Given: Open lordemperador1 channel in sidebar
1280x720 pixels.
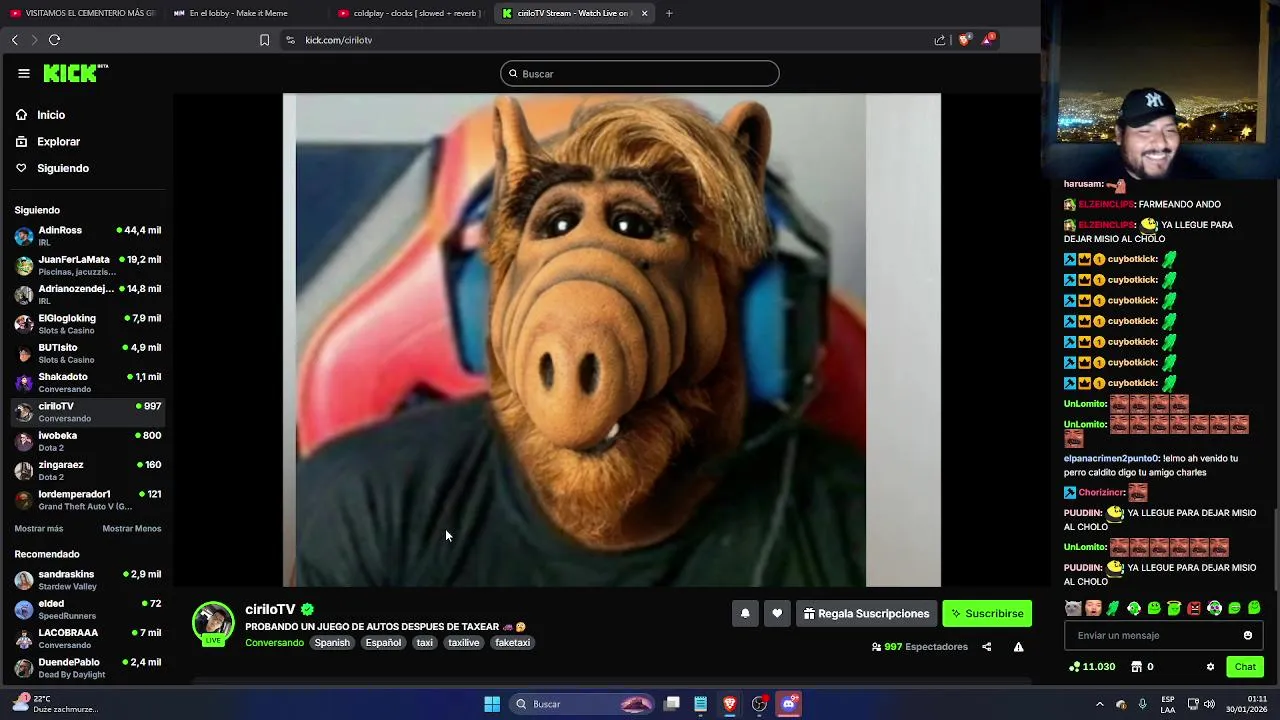Looking at the screenshot, I should click(87, 500).
